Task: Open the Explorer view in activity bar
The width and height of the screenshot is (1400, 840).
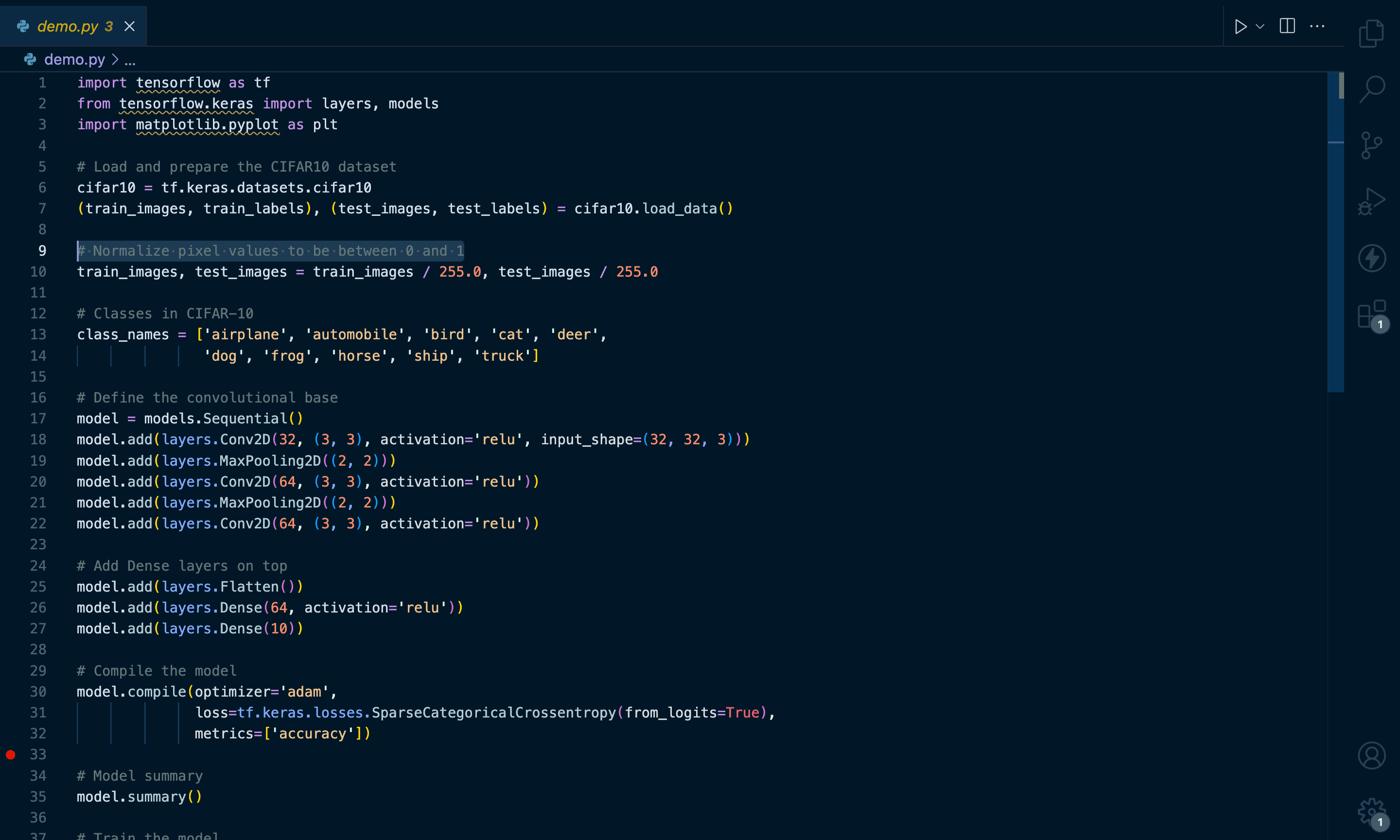Action: pyautogui.click(x=1371, y=34)
